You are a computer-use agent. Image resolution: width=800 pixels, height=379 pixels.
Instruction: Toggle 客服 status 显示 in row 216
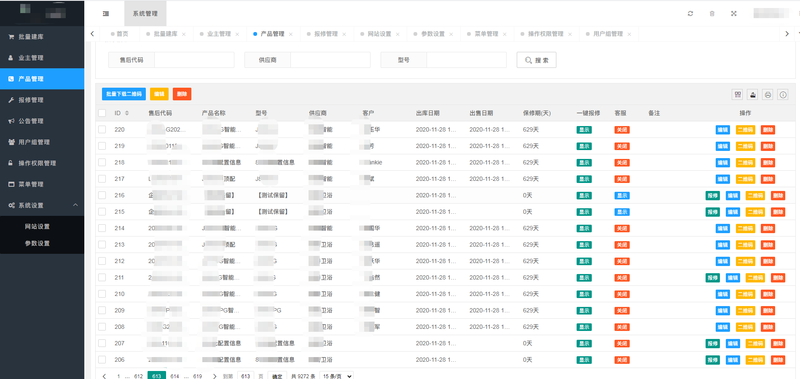coord(622,195)
